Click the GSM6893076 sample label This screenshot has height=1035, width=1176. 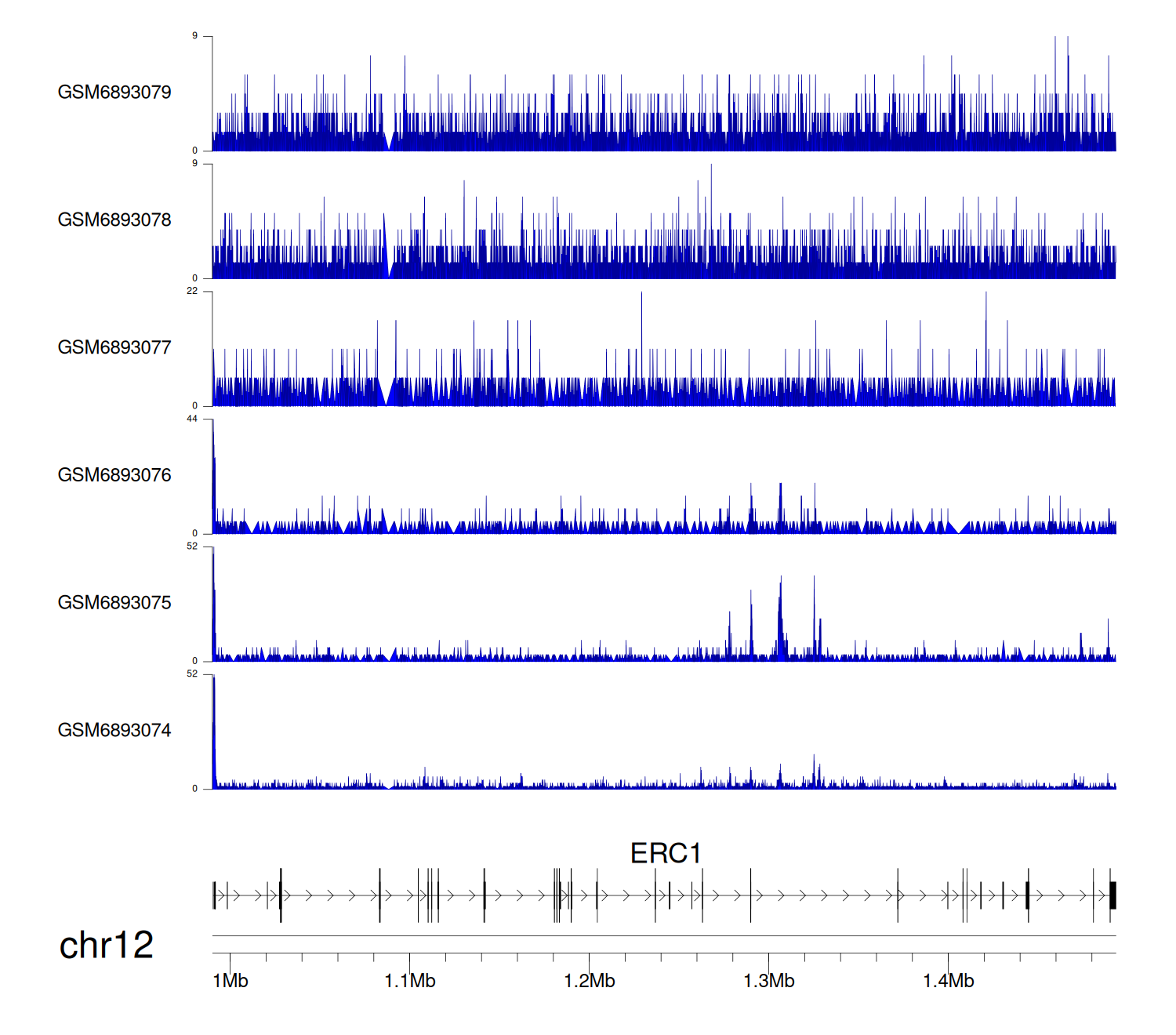pos(114,475)
